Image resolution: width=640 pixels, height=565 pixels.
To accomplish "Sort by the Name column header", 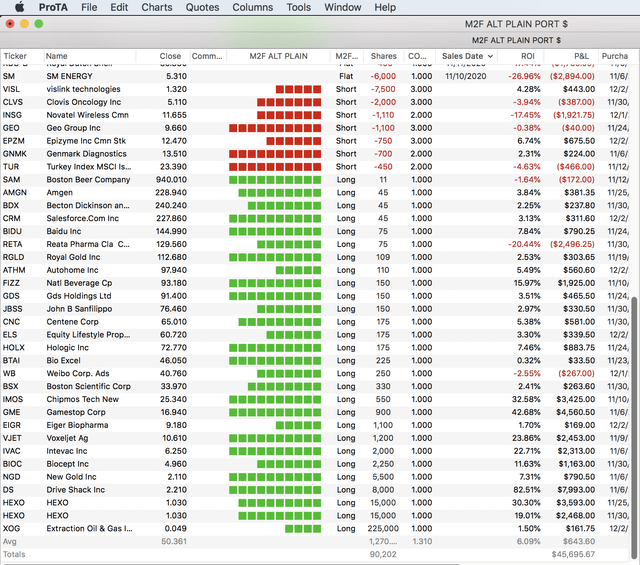I will click(x=56, y=56).
